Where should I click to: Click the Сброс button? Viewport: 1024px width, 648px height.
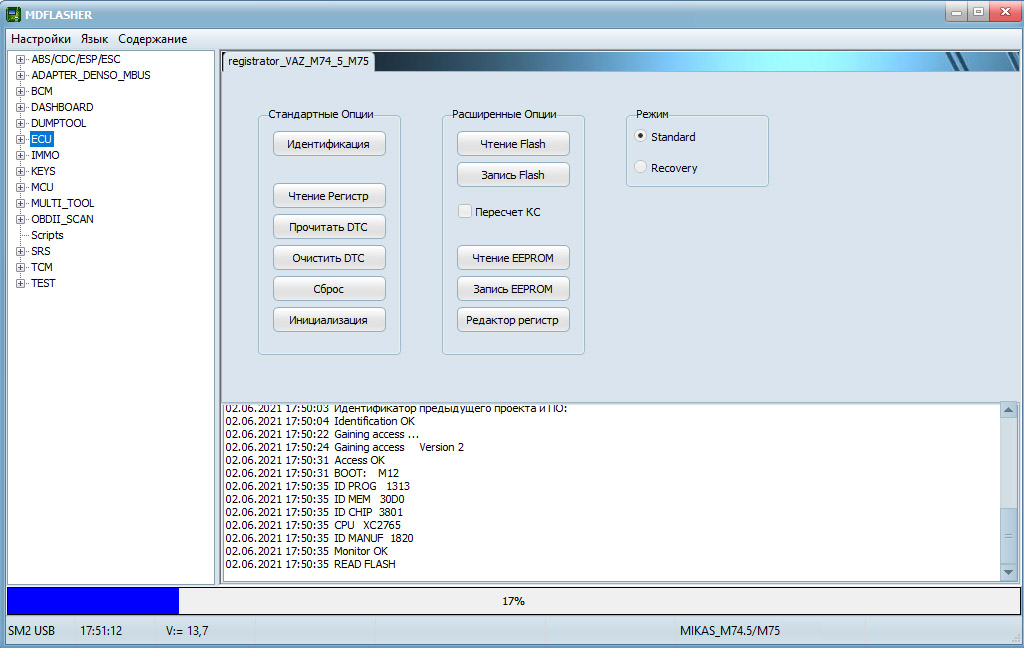[x=328, y=289]
